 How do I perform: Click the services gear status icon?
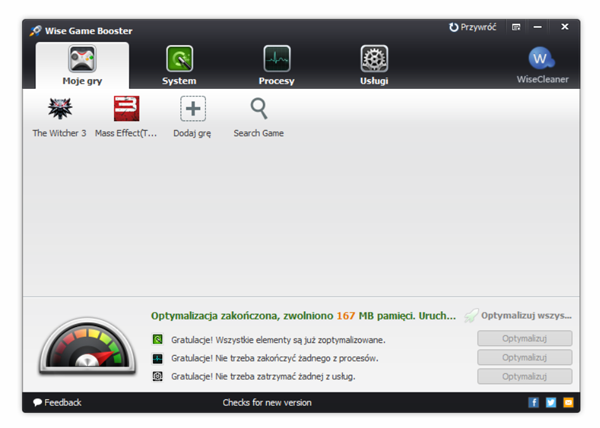[158, 377]
